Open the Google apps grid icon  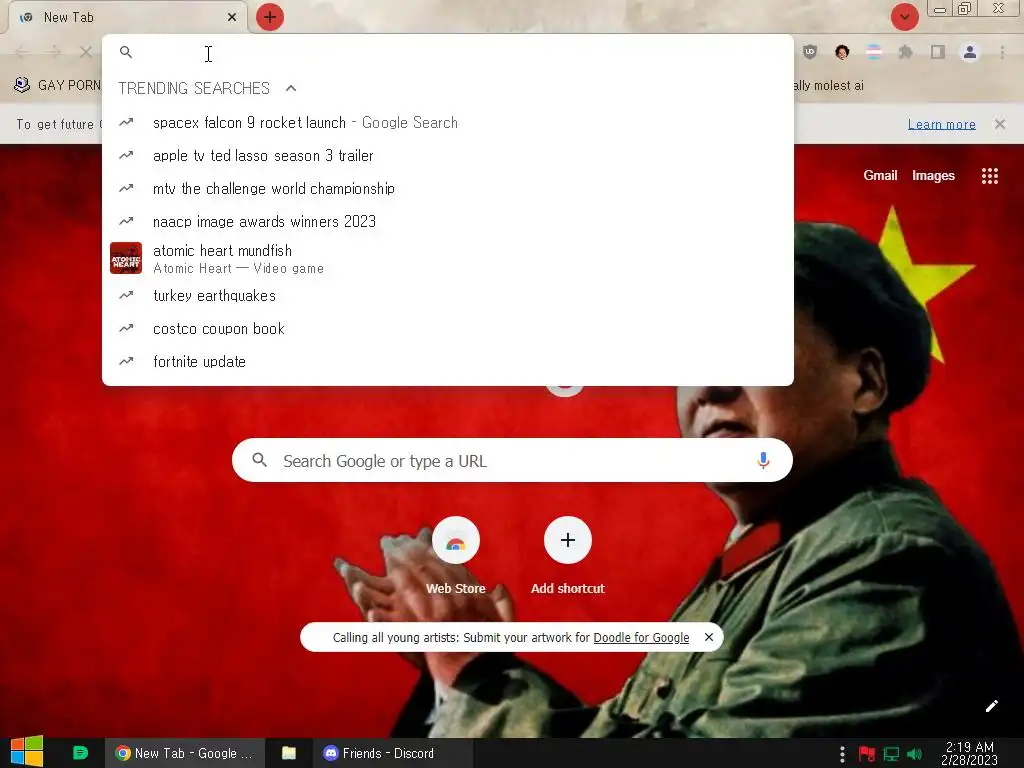pyautogui.click(x=989, y=176)
